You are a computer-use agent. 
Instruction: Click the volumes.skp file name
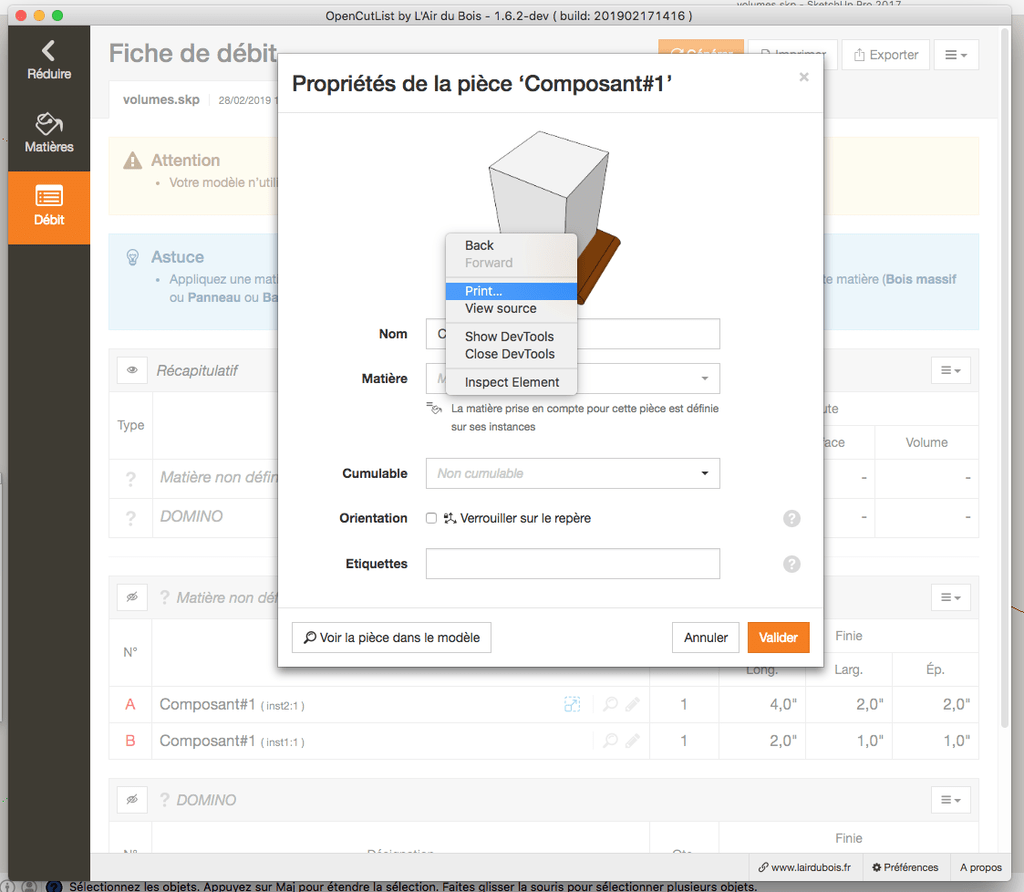pos(161,99)
